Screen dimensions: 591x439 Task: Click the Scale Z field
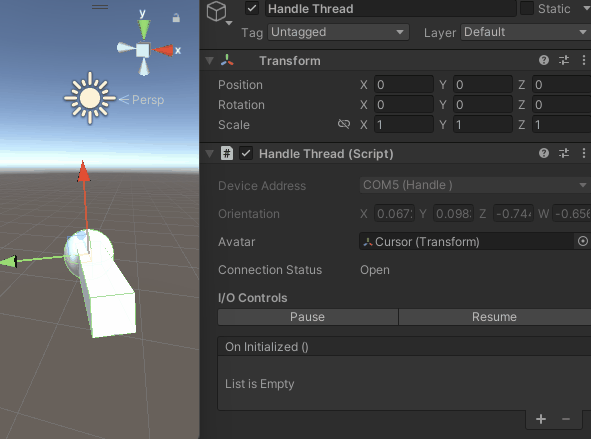(x=561, y=124)
